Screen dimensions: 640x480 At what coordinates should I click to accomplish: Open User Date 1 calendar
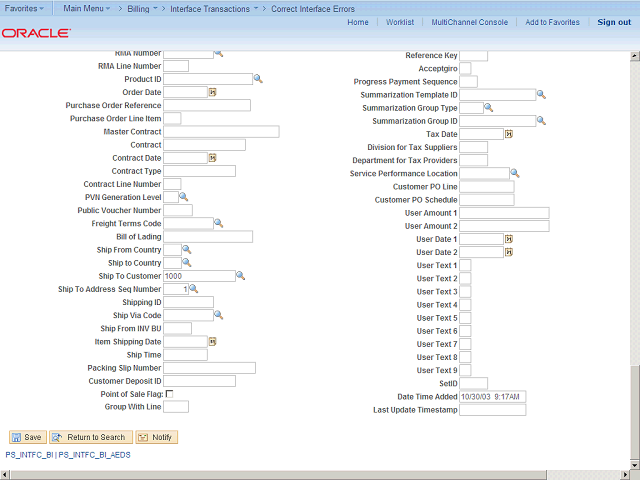(509, 239)
